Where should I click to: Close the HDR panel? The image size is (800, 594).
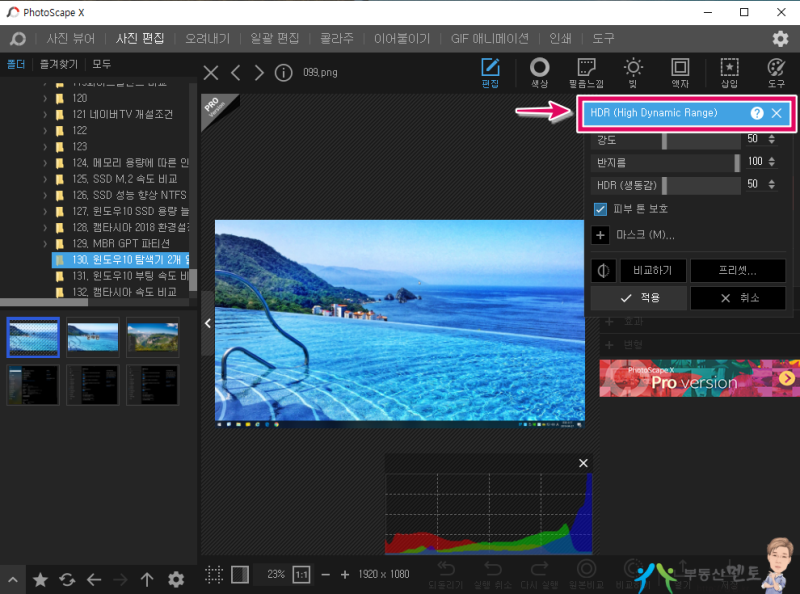777,113
